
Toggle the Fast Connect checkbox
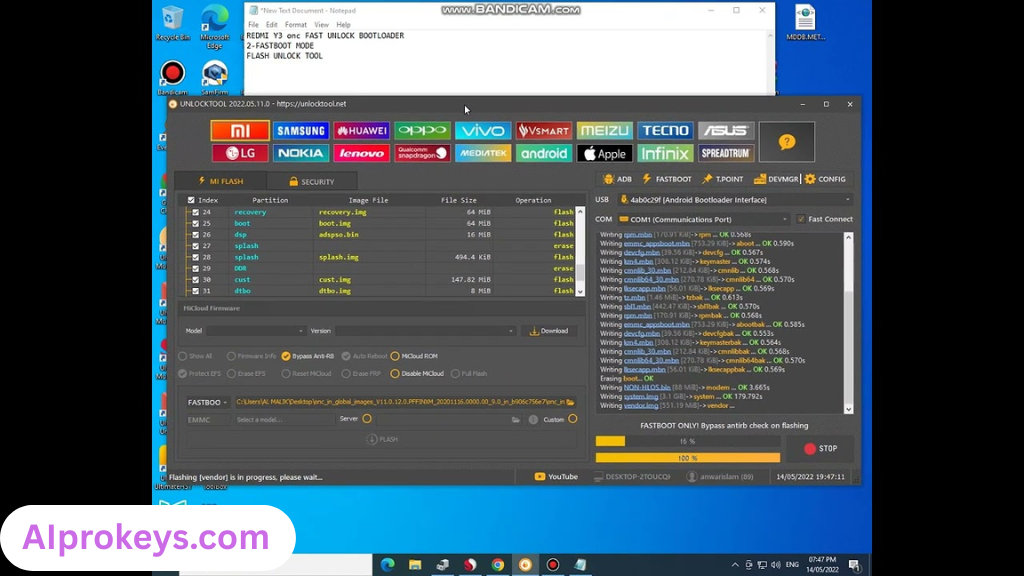(801, 219)
